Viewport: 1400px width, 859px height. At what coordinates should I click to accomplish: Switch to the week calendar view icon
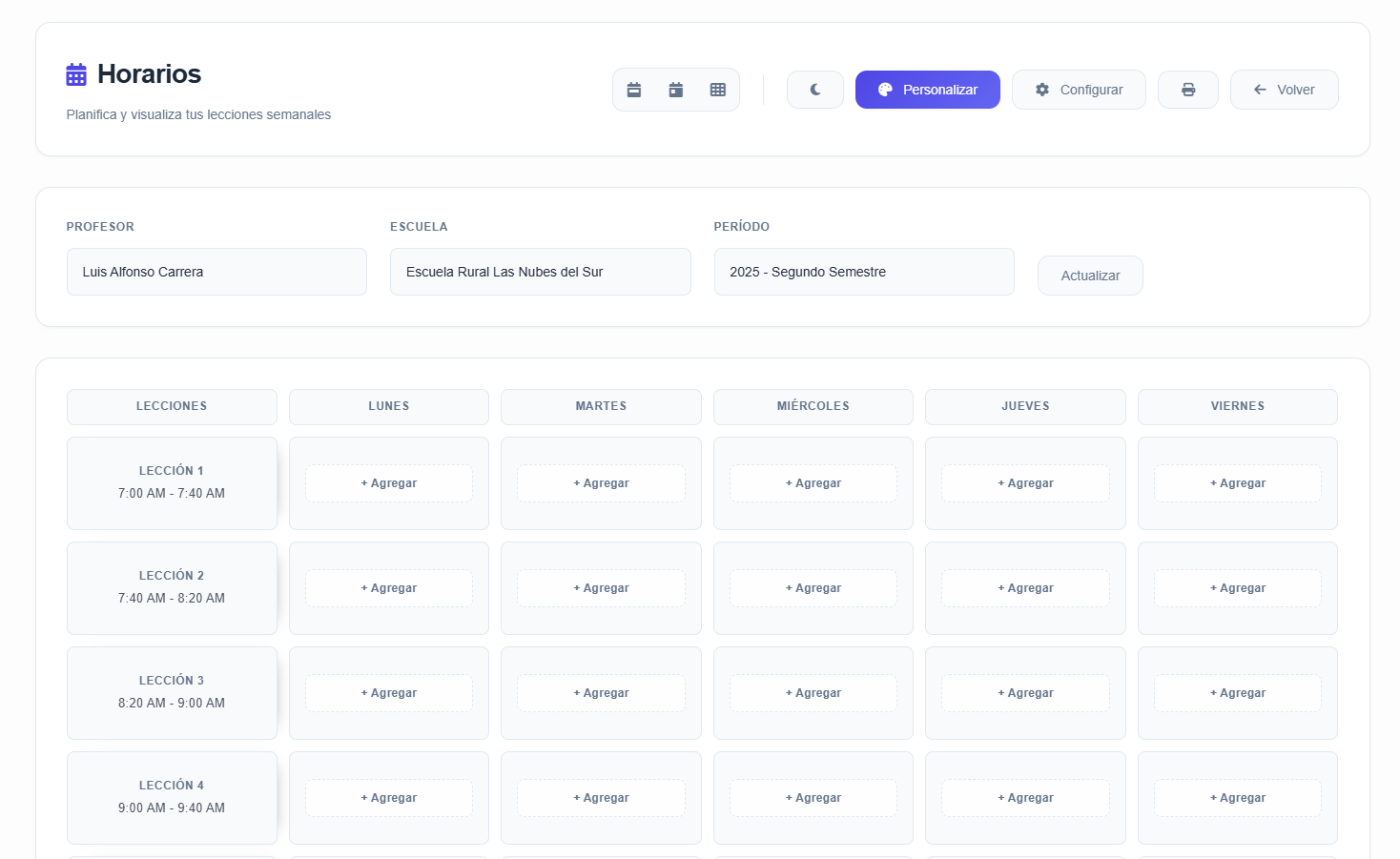point(634,90)
